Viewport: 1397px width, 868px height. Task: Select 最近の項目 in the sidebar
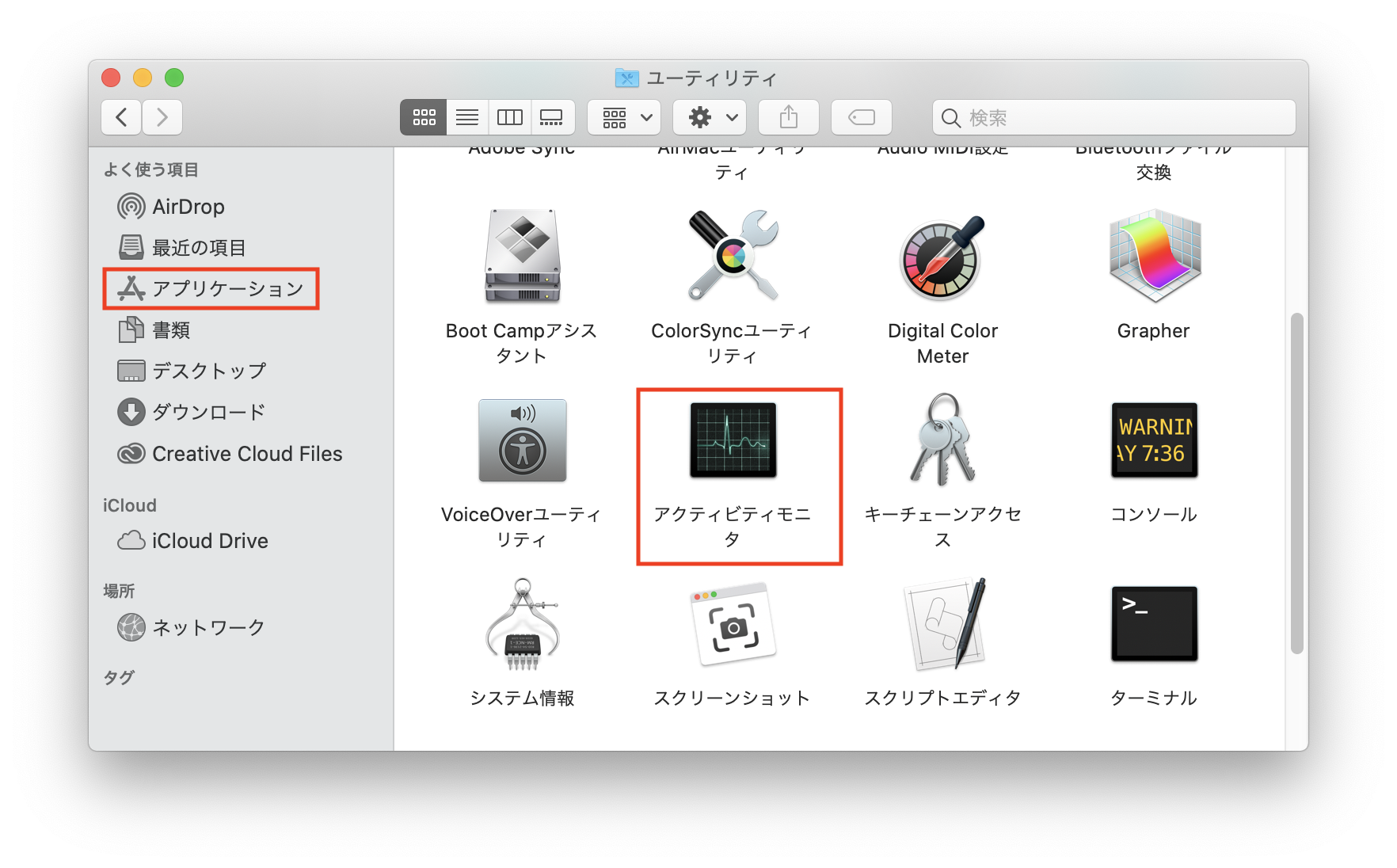click(x=182, y=248)
